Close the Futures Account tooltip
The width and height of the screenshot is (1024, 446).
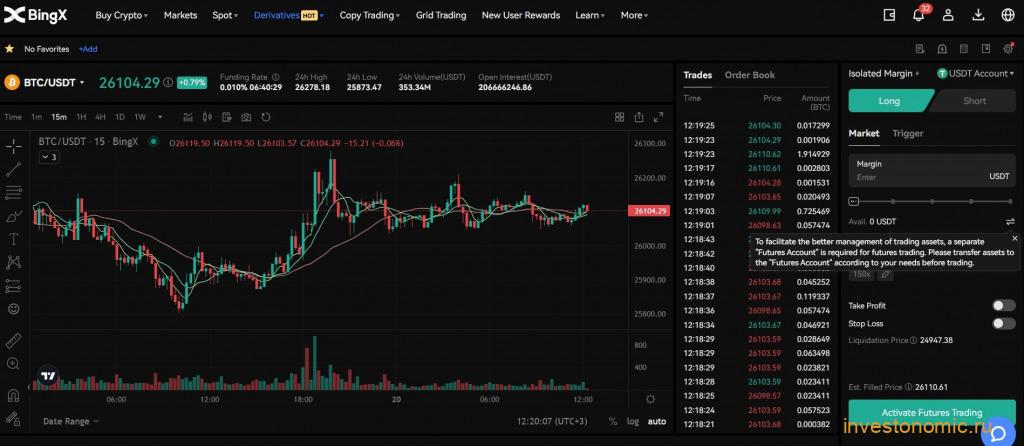click(1014, 239)
